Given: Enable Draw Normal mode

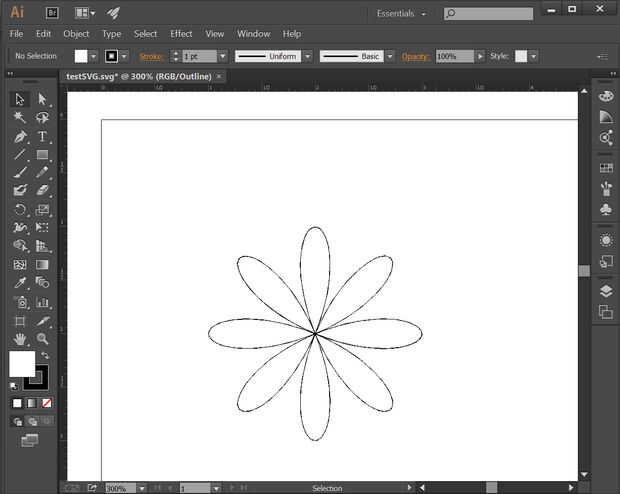Looking at the screenshot, I should click(18, 422).
